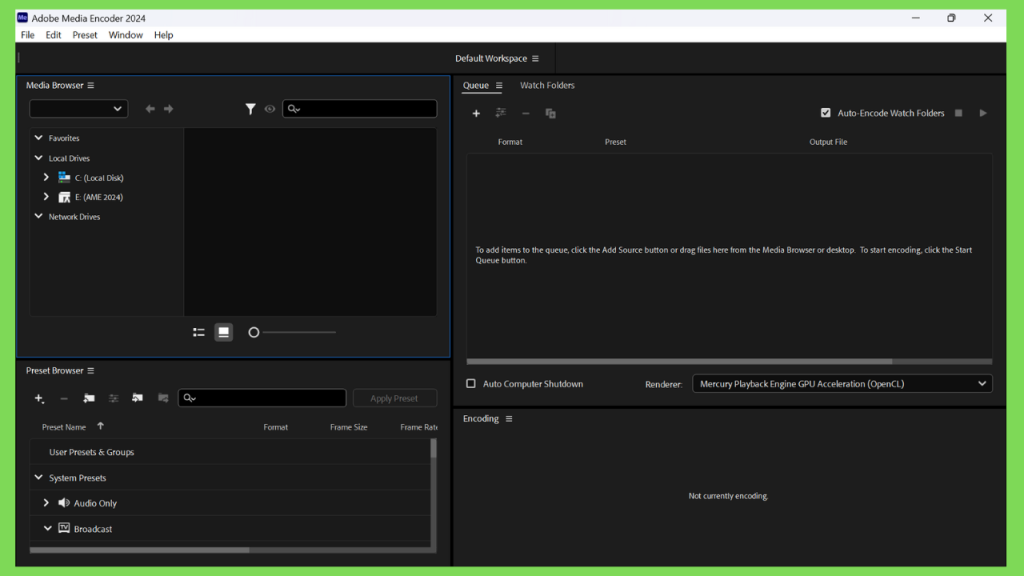Sort by Preset Name column header

click(64, 427)
